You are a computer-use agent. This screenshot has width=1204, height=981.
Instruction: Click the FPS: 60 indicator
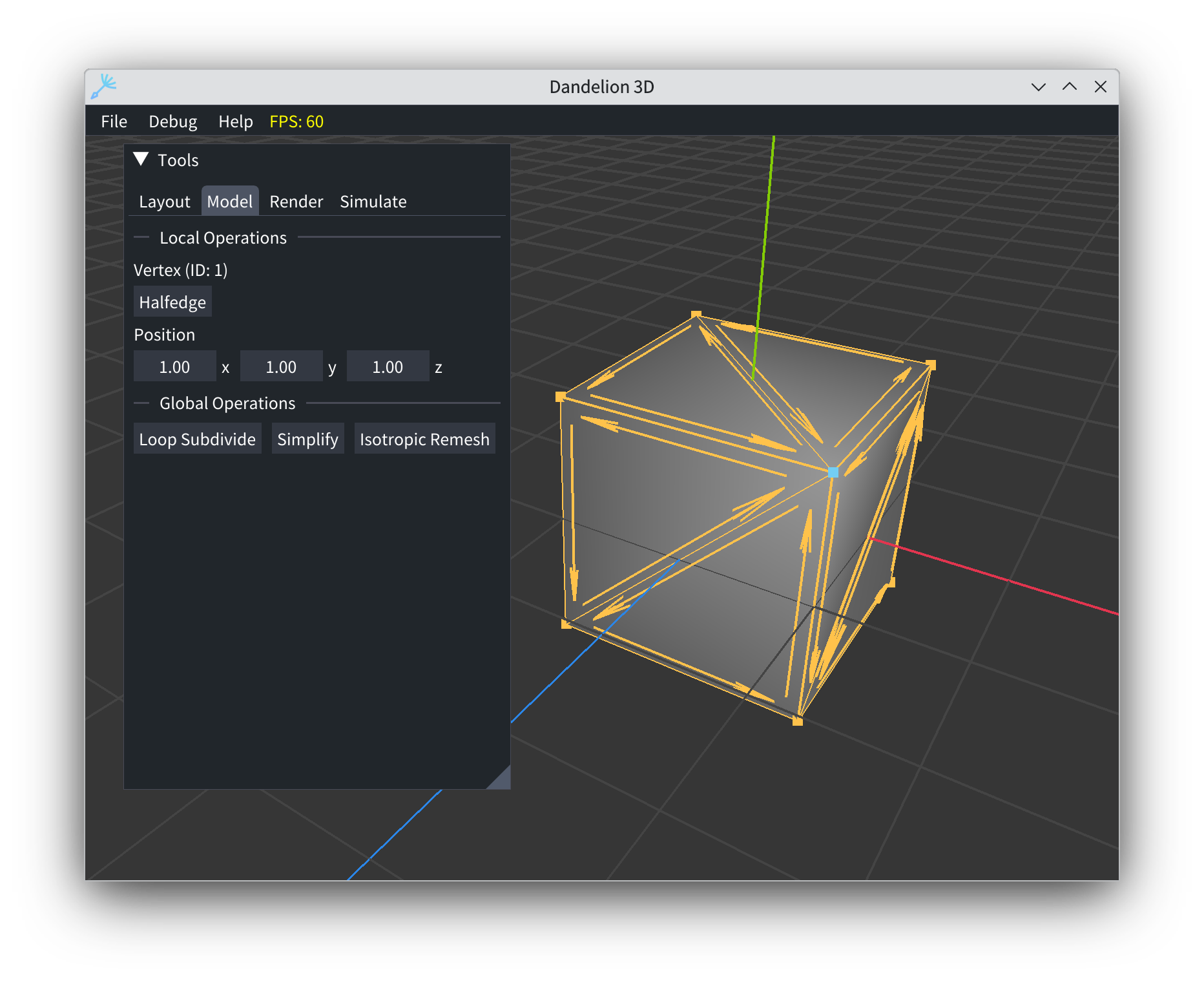tap(296, 121)
